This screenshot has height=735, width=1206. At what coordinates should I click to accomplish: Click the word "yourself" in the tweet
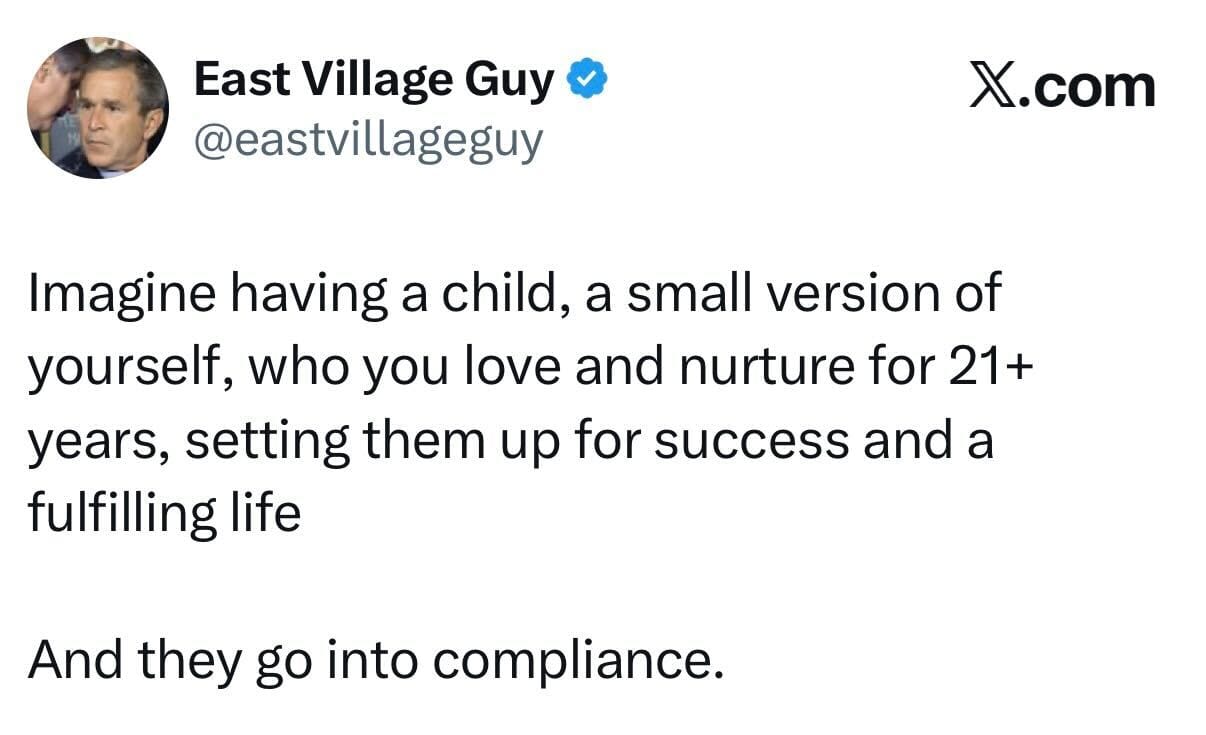126,368
